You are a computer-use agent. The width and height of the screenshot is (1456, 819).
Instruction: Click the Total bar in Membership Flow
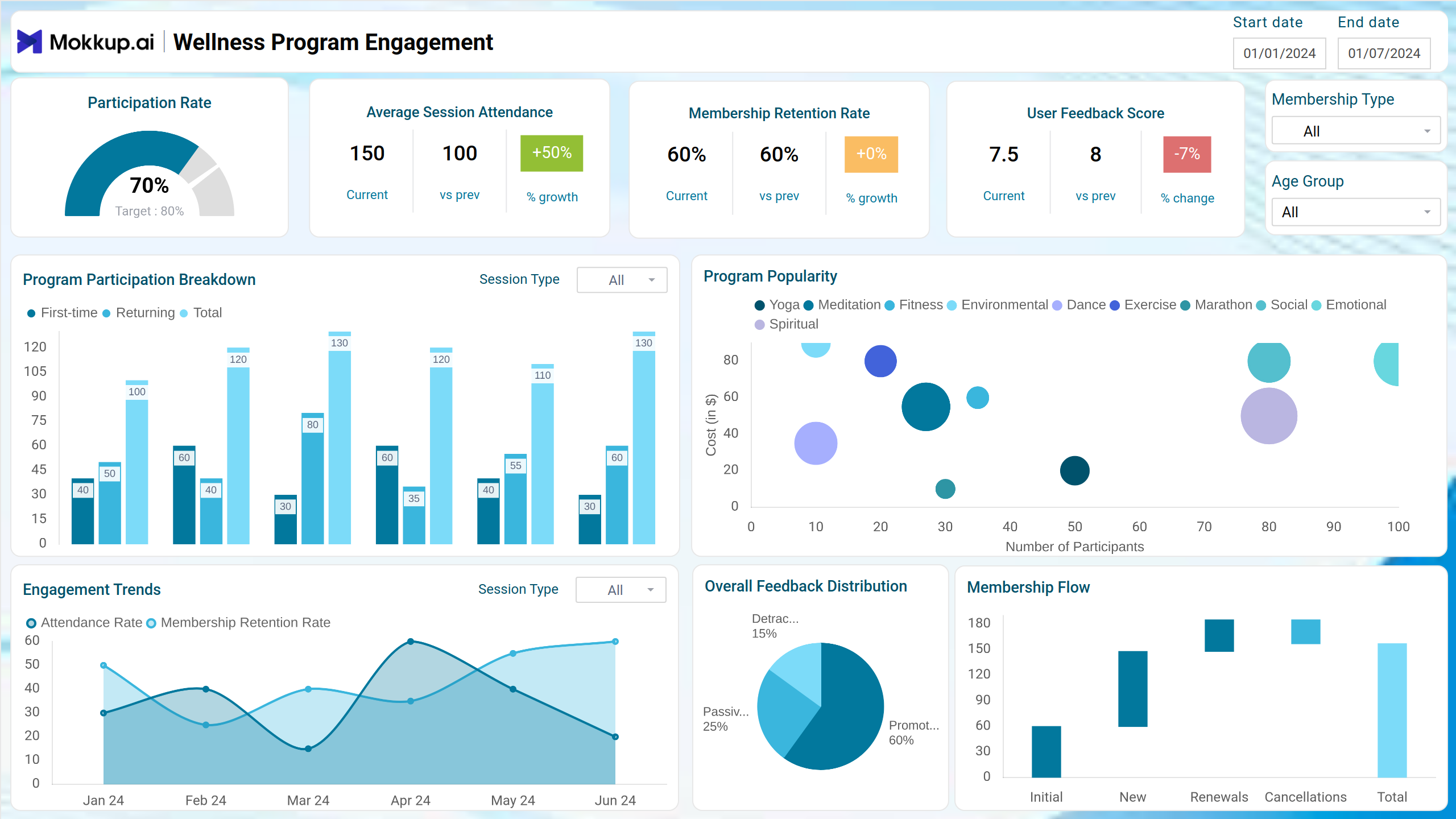tap(1392, 710)
